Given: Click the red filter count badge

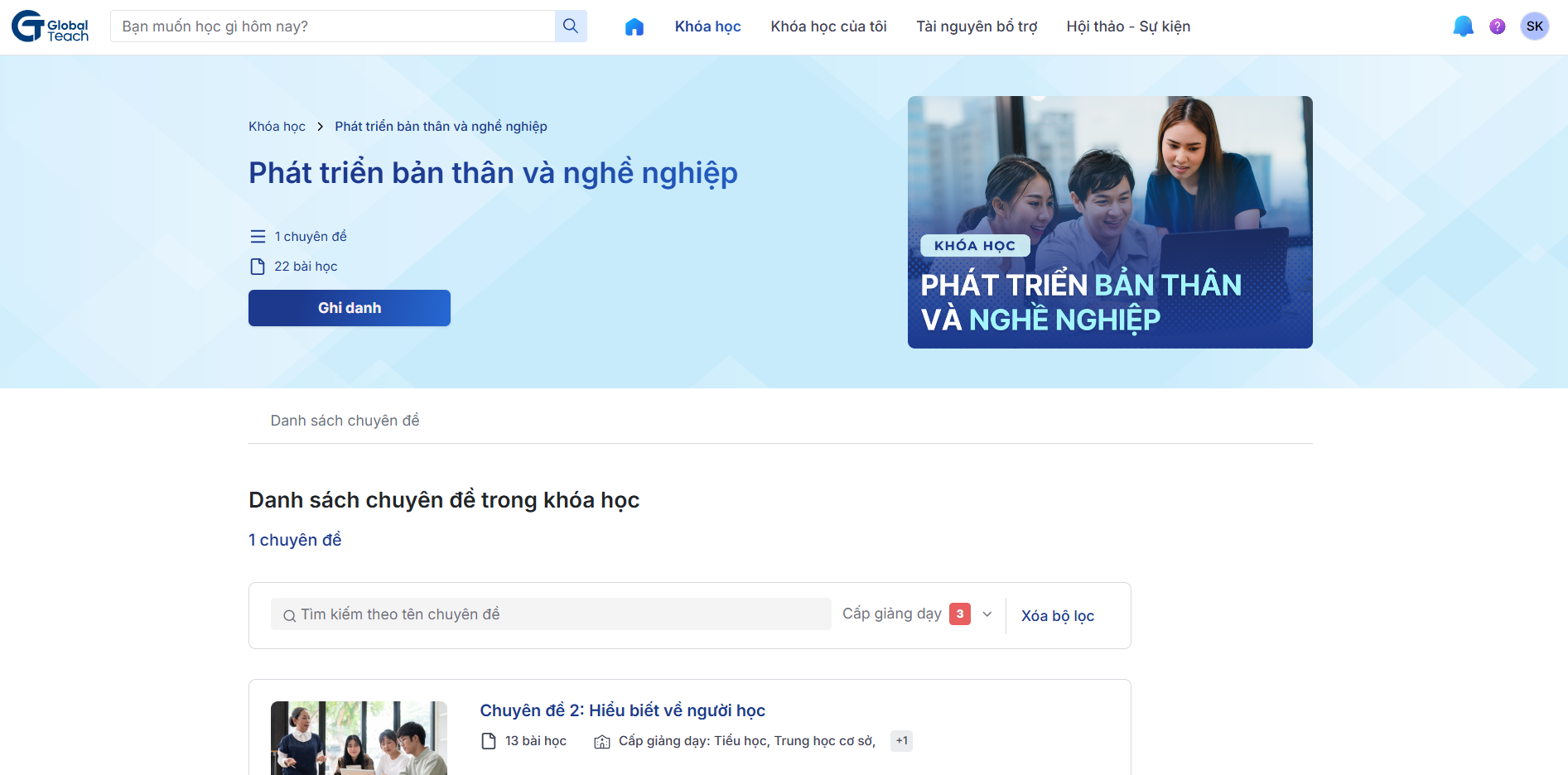Looking at the screenshot, I should point(960,614).
